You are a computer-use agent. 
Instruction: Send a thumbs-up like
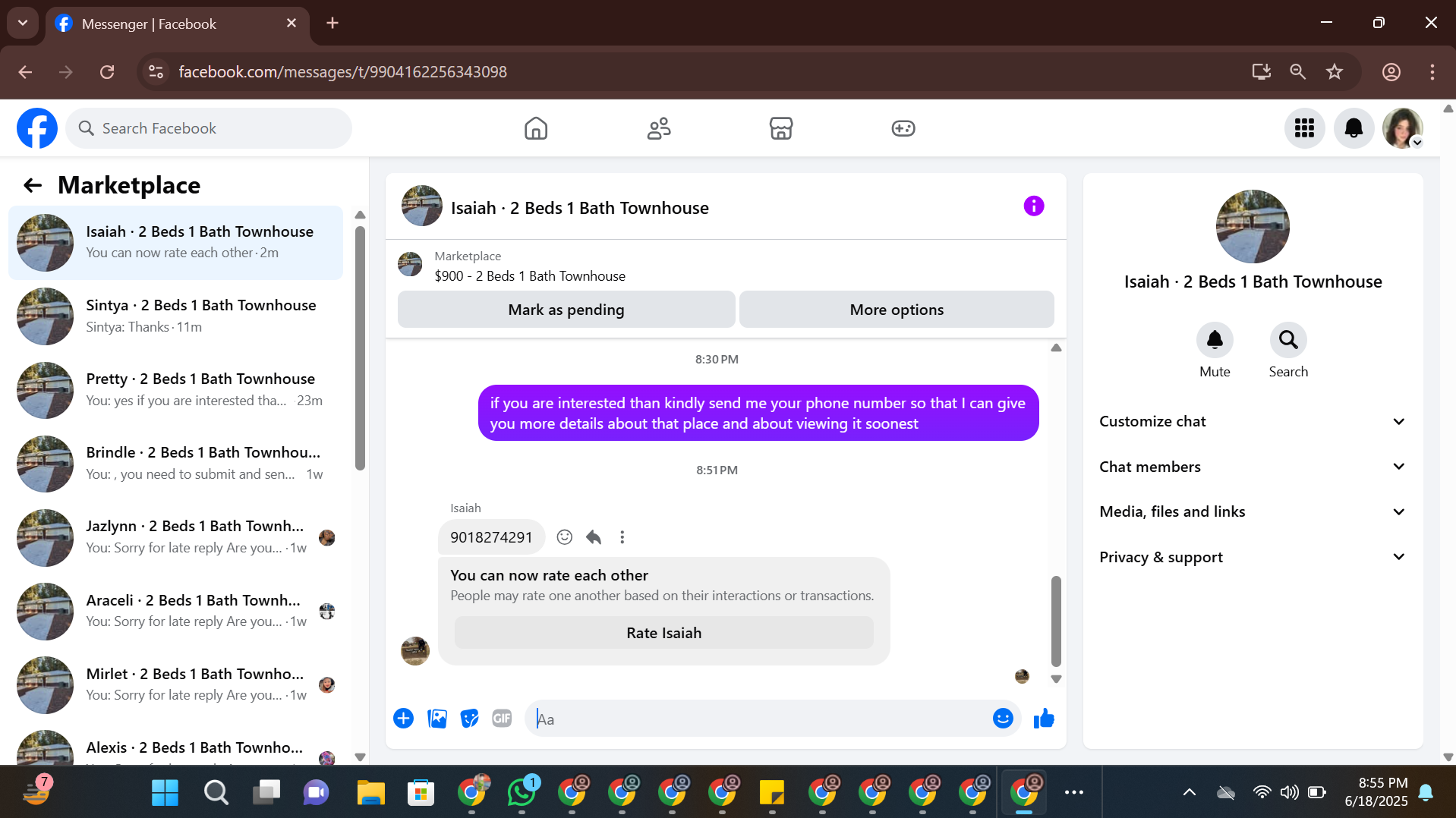click(1044, 719)
